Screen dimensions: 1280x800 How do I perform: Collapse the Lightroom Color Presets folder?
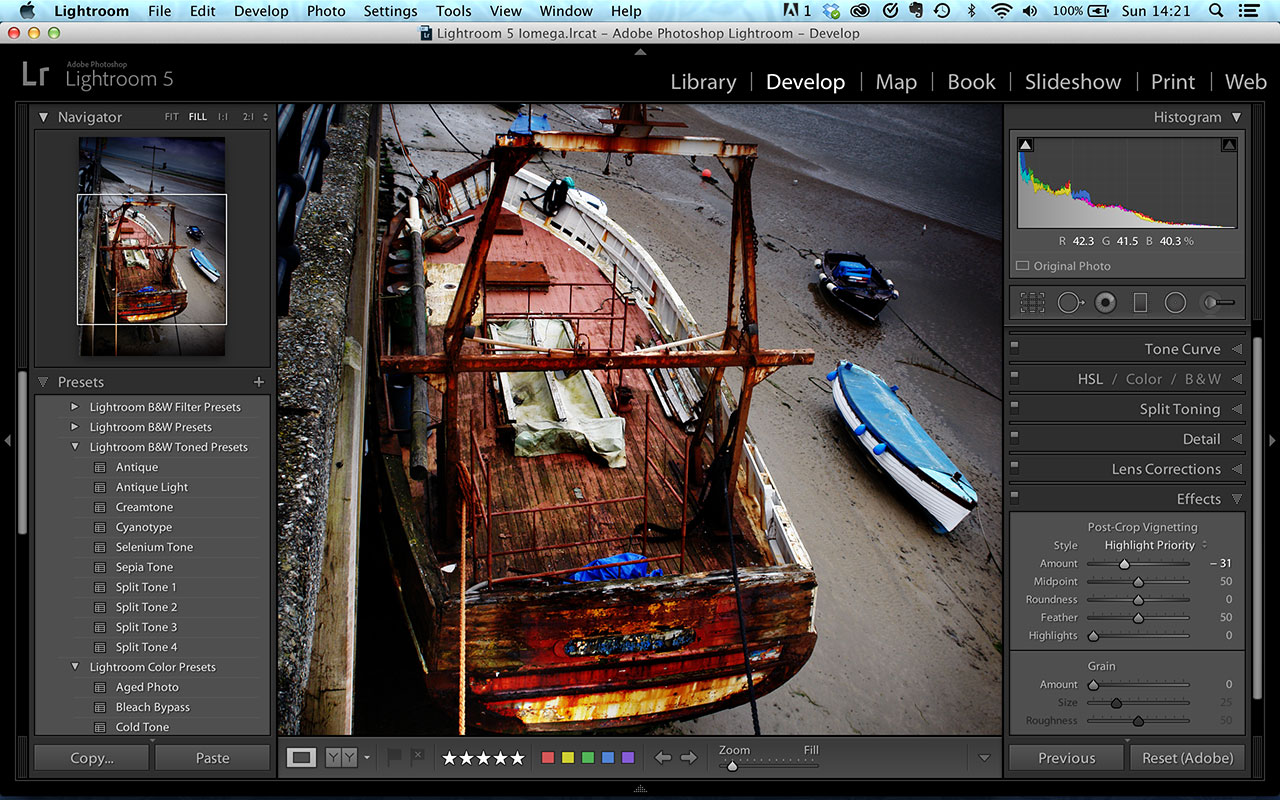[x=74, y=667]
